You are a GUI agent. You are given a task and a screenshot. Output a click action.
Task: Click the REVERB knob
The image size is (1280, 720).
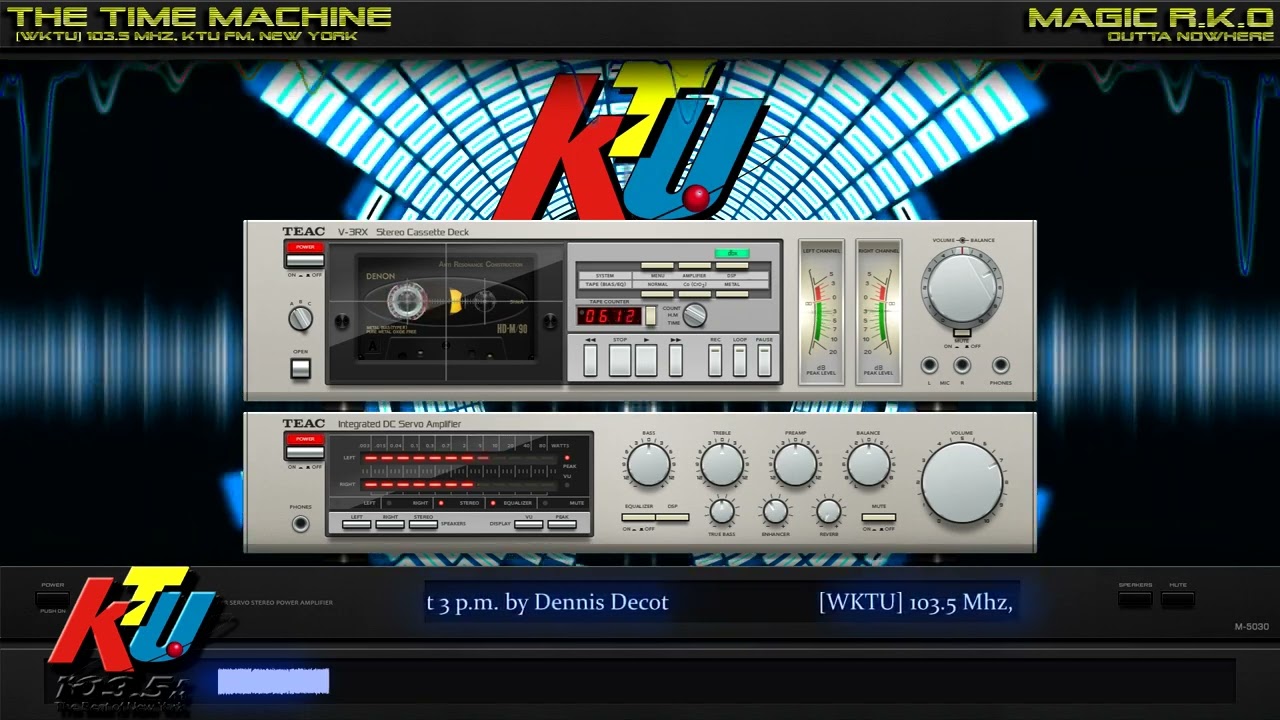tap(829, 512)
